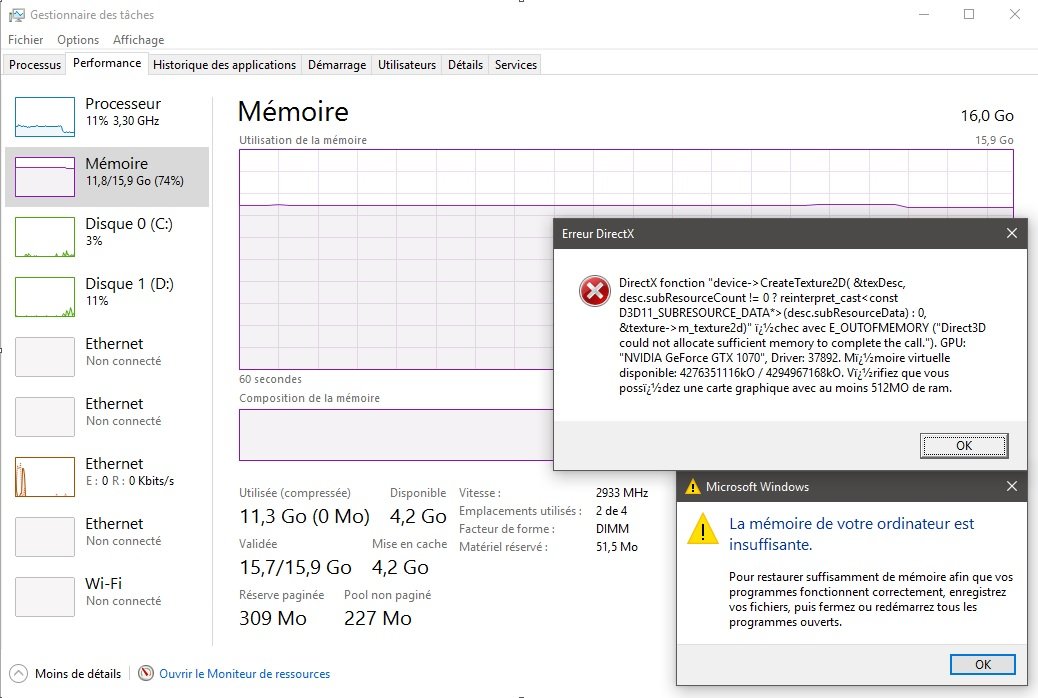Click the red DirectX error icon
The height and width of the screenshot is (698, 1038).
coord(595,292)
